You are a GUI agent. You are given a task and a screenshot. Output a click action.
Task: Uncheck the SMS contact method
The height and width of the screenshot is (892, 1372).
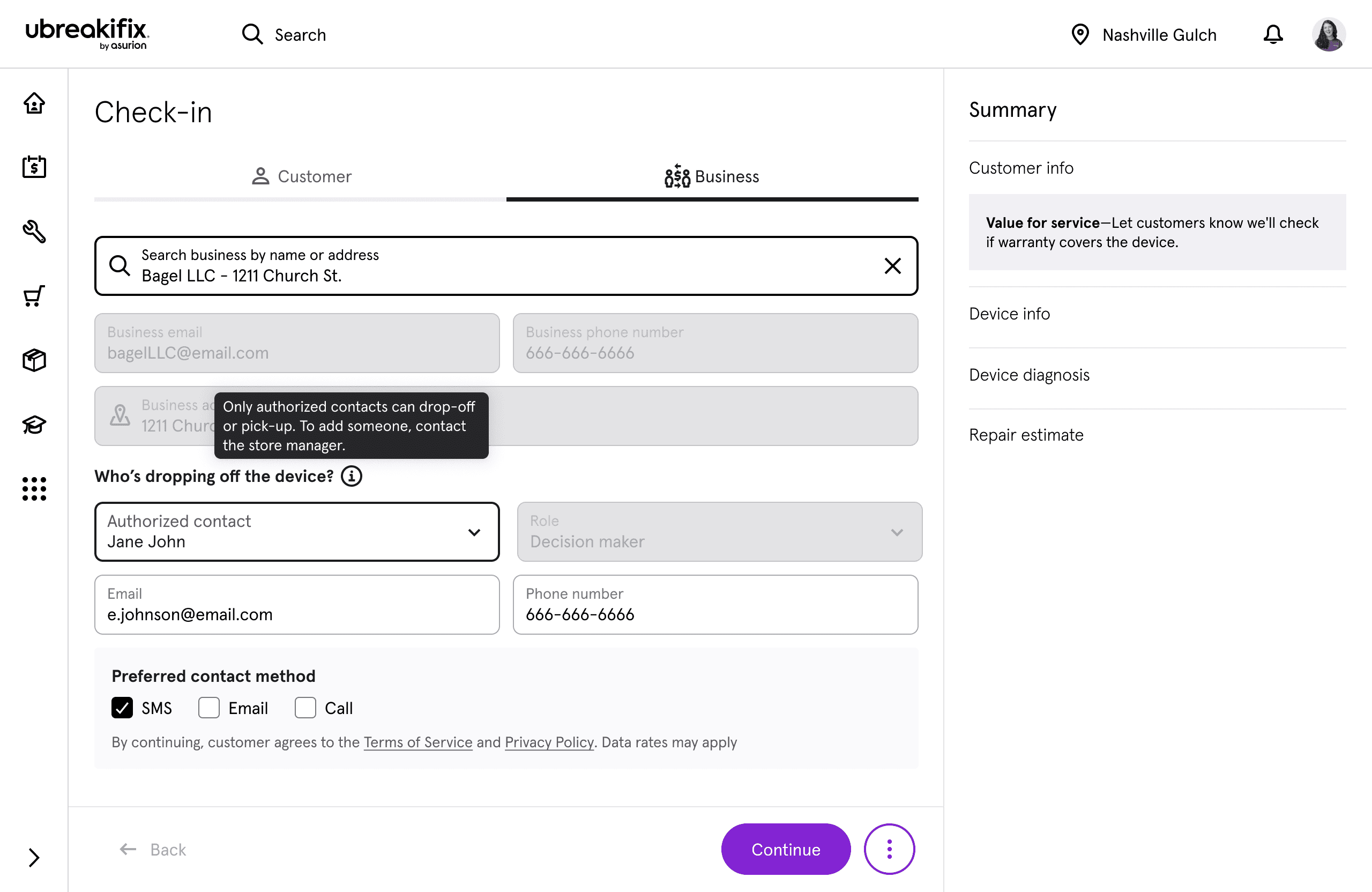tap(122, 708)
